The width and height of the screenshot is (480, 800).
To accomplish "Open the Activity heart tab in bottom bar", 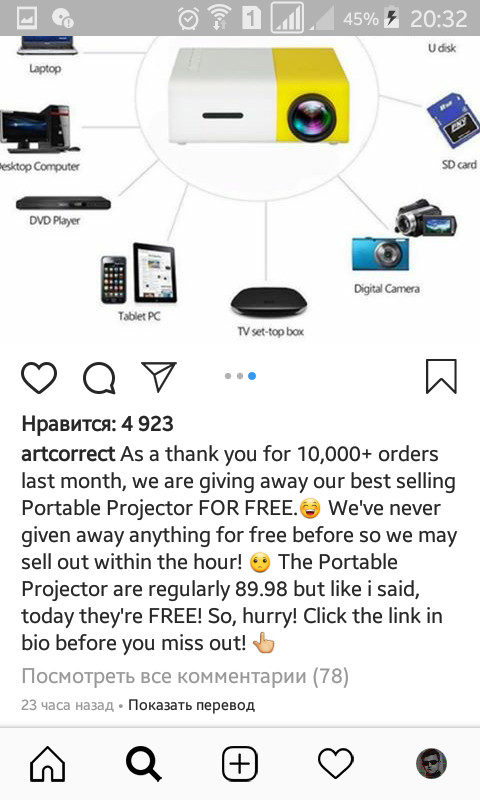I will point(335,764).
